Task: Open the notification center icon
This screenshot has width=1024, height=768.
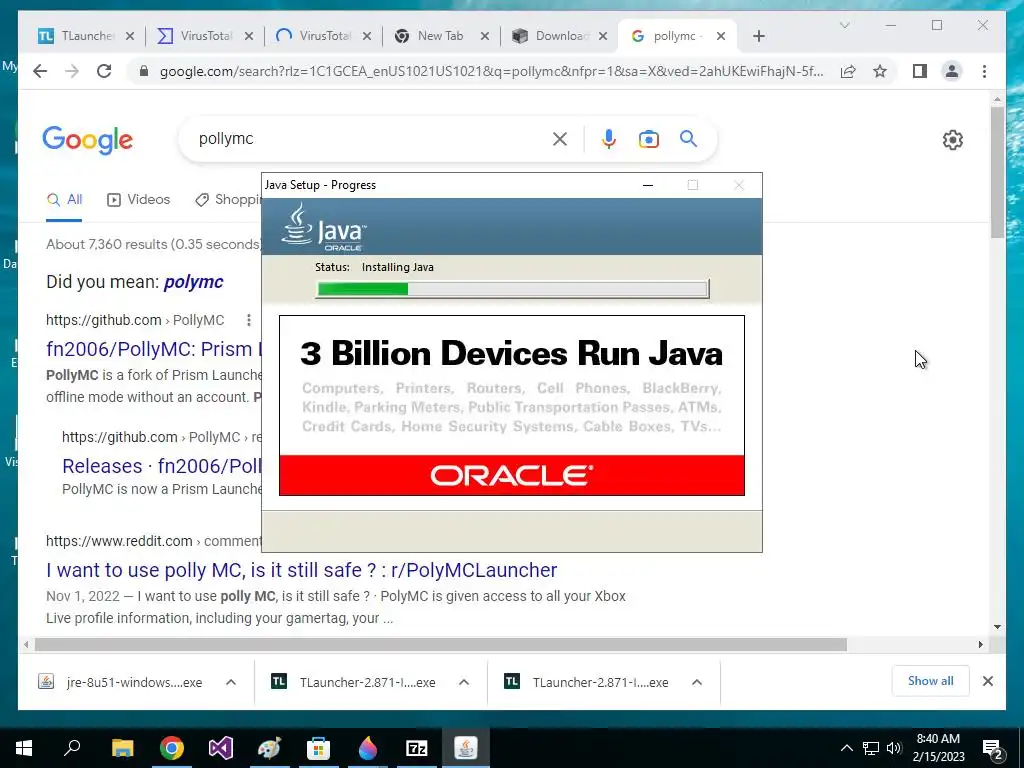Action: 993,749
